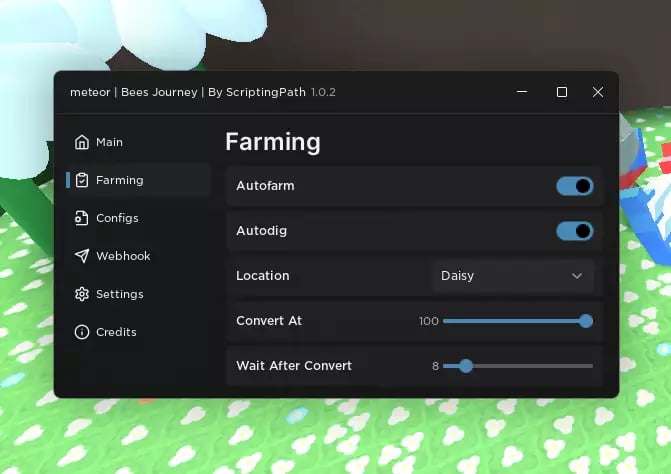Click the Configs file icon
Viewport: 671px width, 474px height.
click(x=82, y=218)
